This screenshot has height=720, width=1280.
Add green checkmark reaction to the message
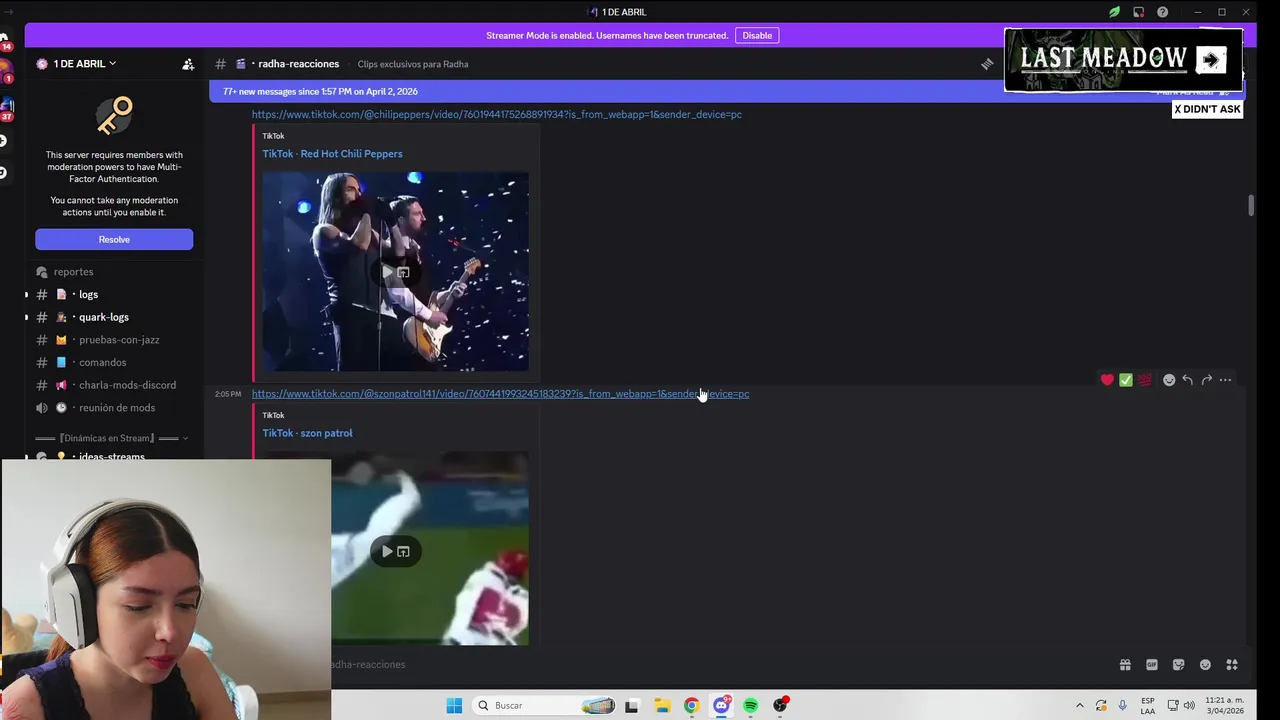pyautogui.click(x=1126, y=380)
